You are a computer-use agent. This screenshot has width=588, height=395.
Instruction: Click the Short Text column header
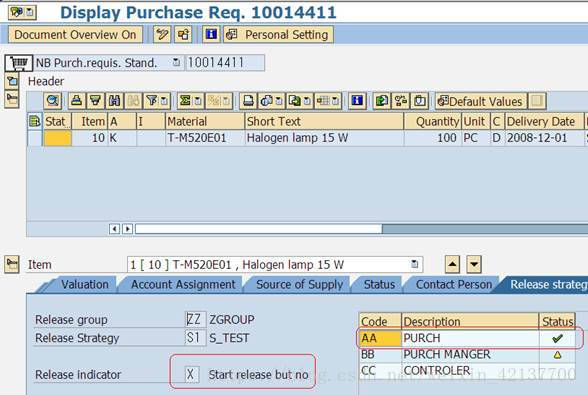click(324, 121)
